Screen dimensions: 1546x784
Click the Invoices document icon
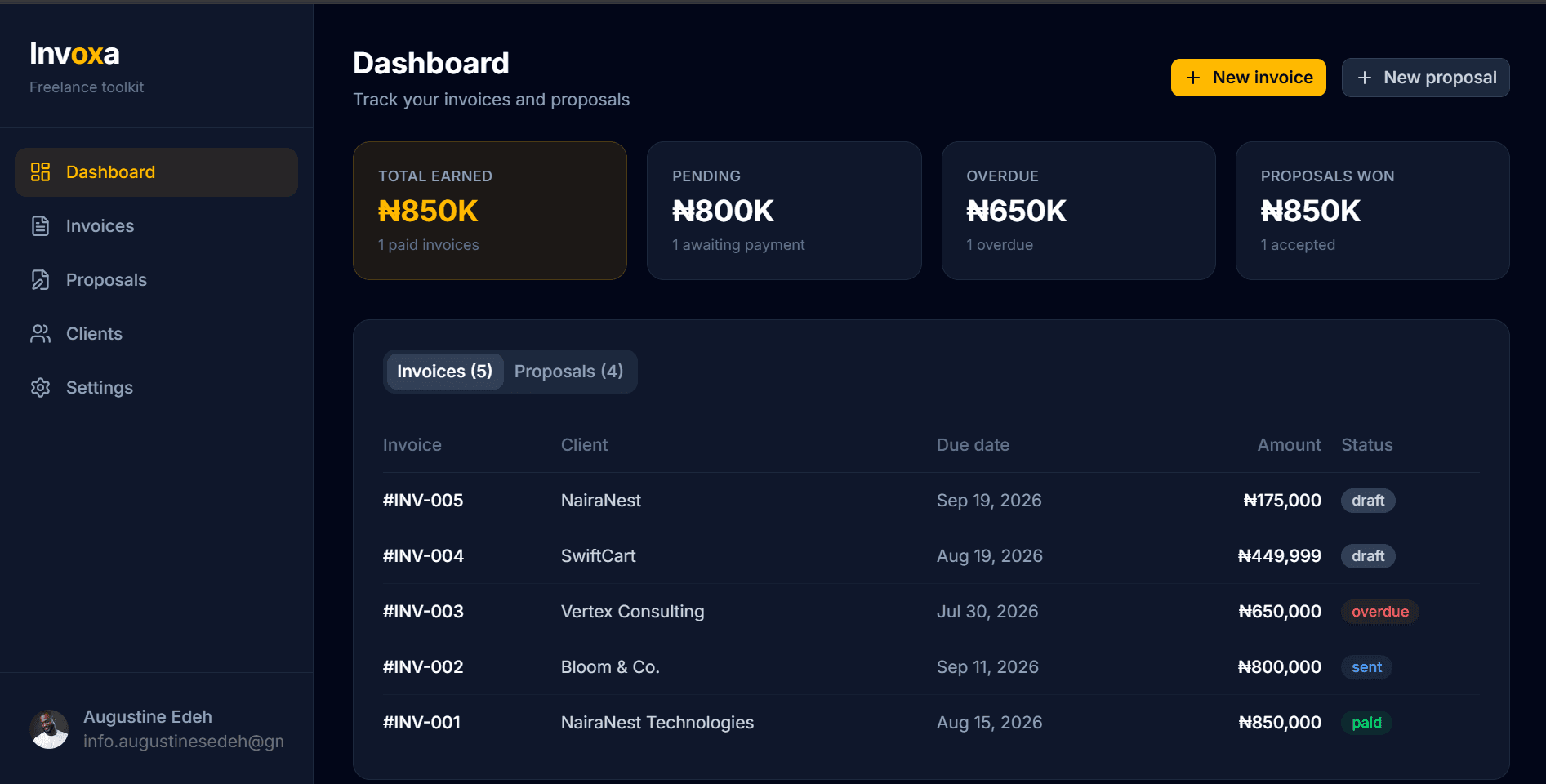(41, 225)
